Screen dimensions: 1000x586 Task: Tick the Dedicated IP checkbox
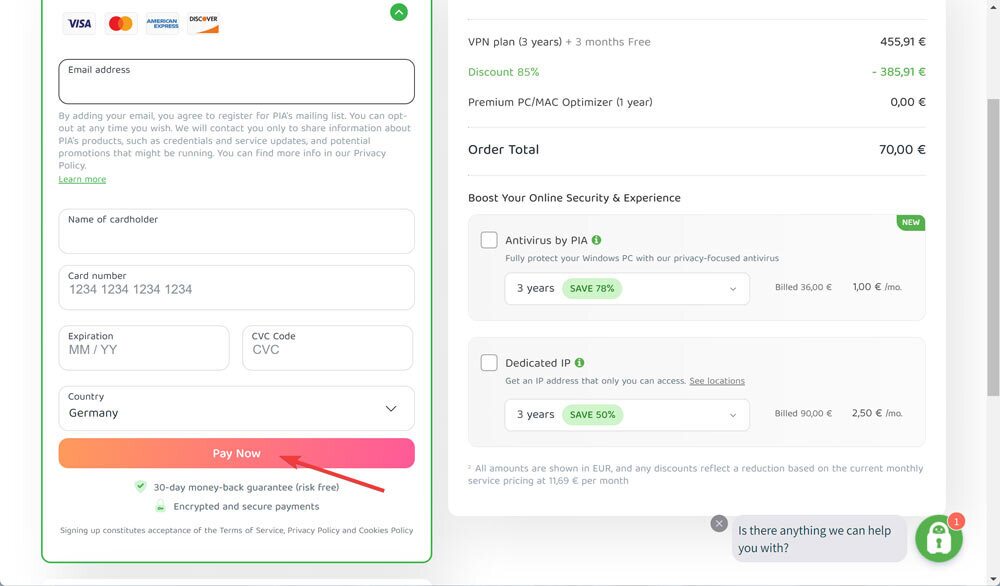[489, 363]
